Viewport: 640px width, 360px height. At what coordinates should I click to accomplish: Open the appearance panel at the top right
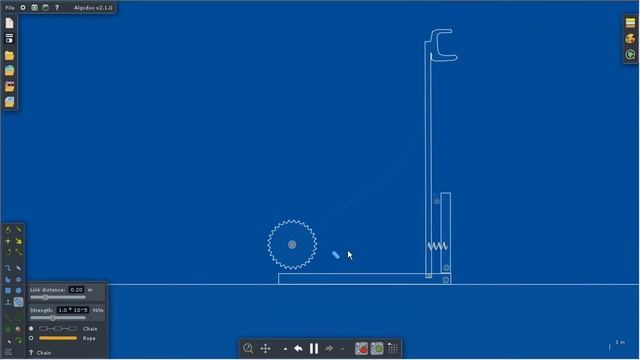(x=630, y=23)
